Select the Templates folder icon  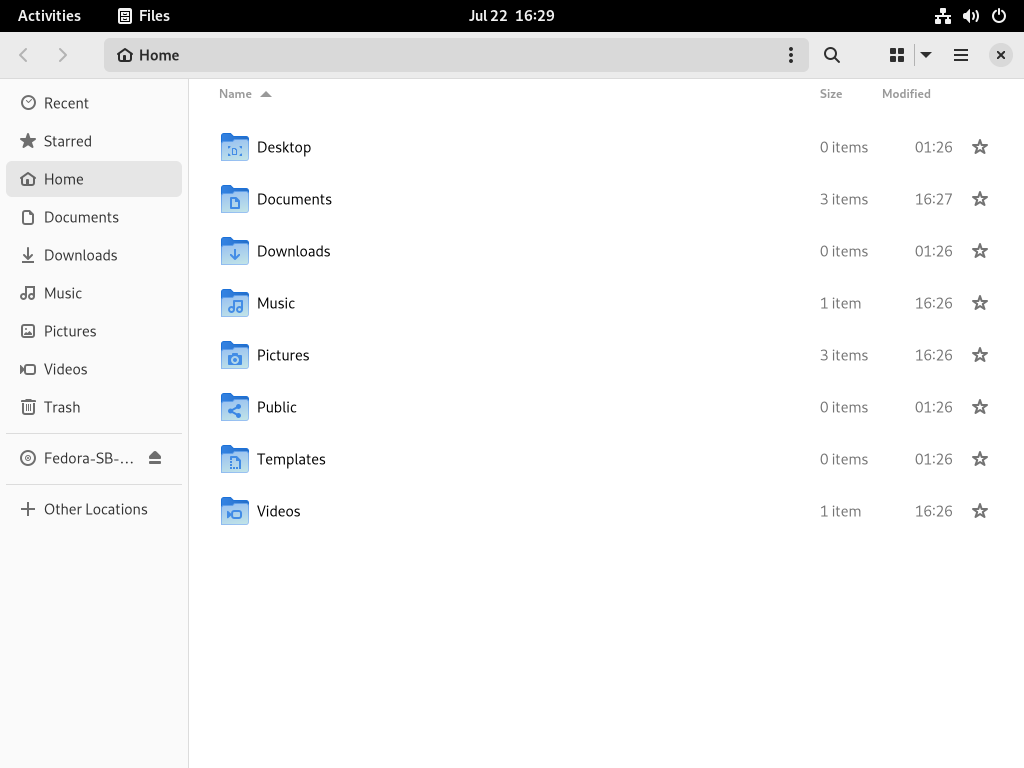234,459
